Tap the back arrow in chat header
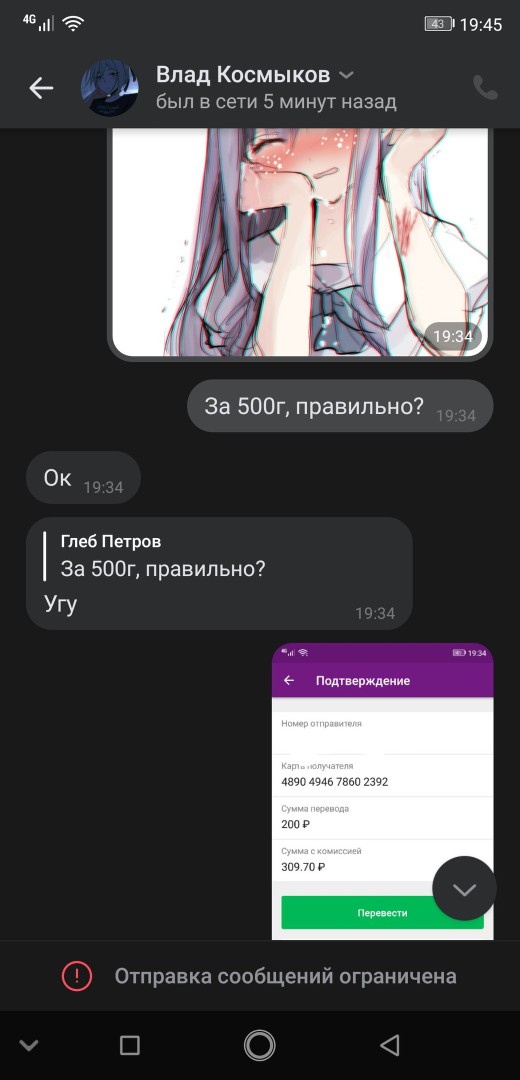 pos(41,88)
